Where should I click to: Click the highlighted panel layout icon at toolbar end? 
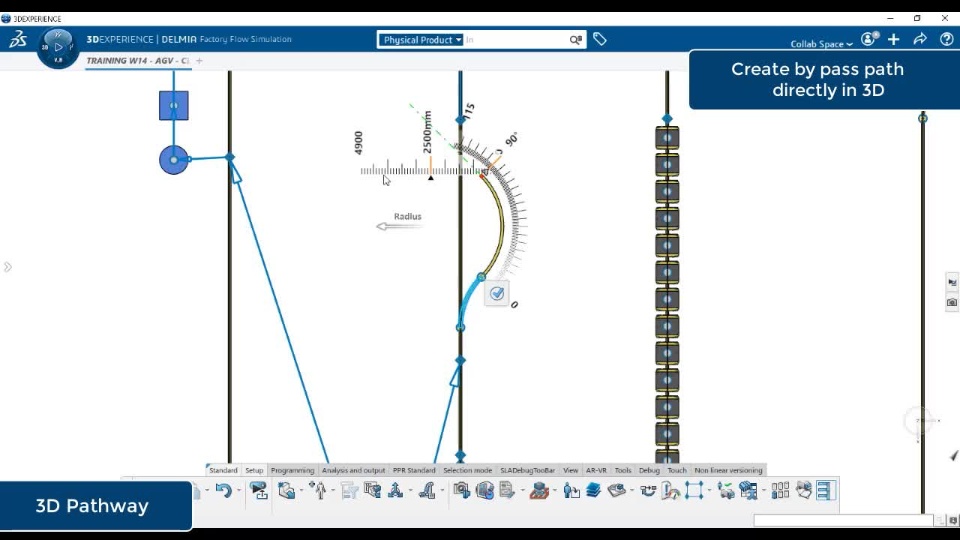[826, 490]
